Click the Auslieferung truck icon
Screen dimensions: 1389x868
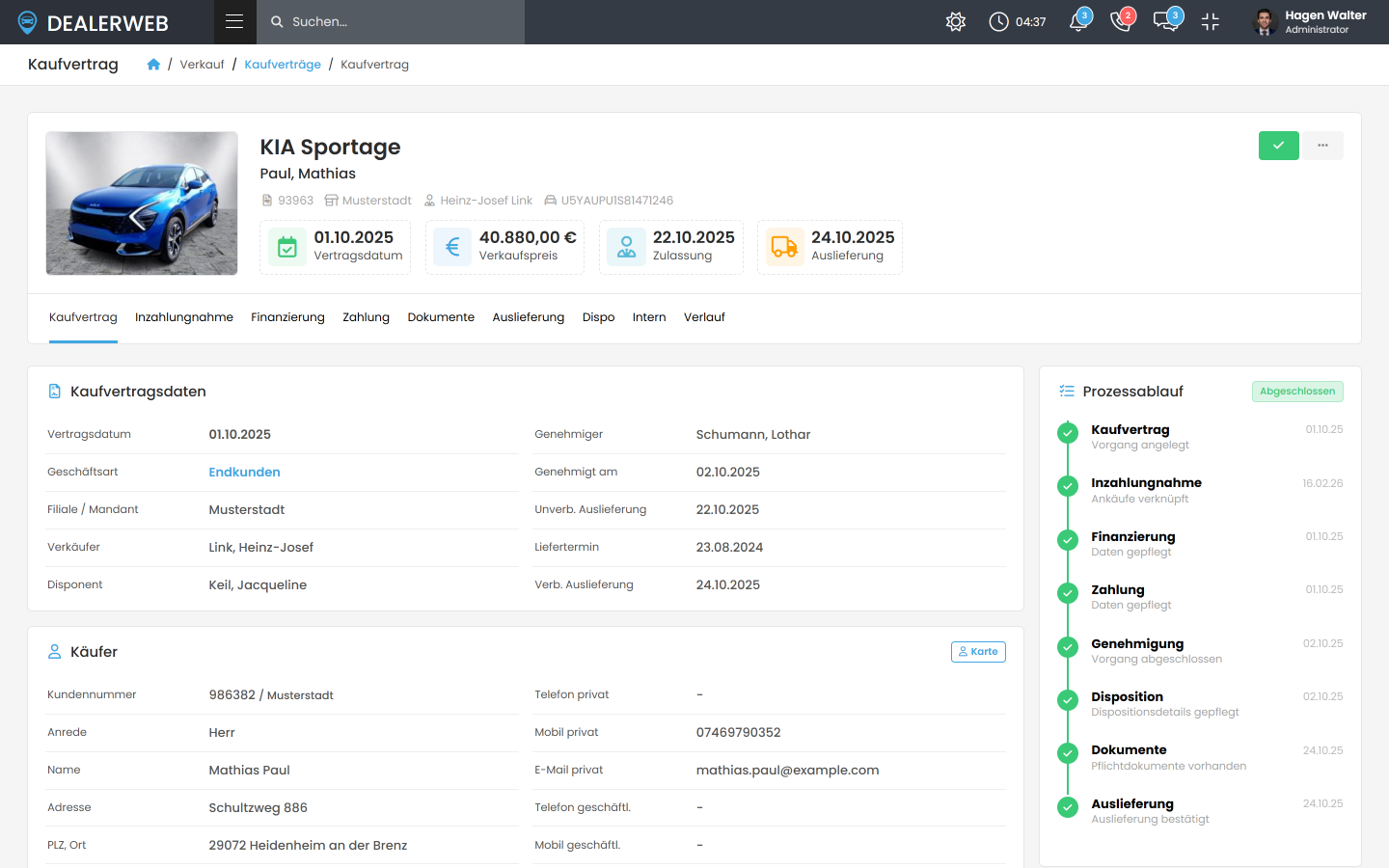coord(784,247)
